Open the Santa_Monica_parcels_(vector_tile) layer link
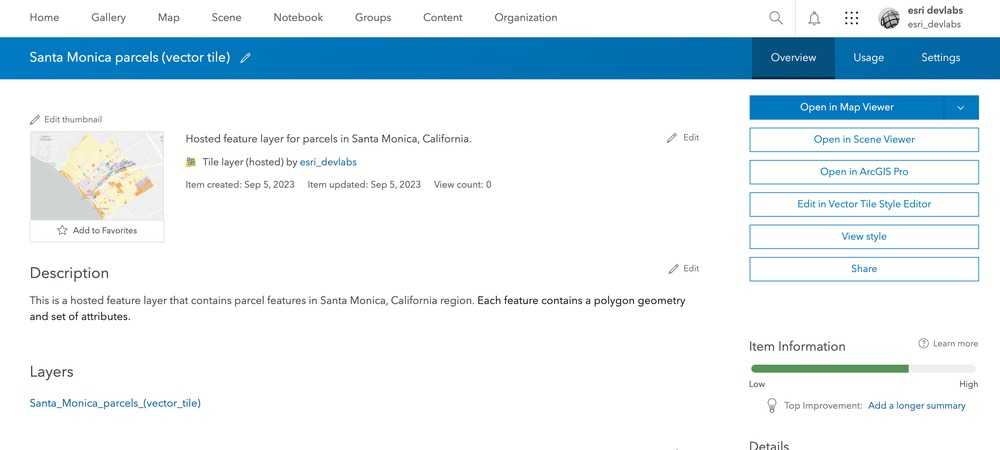 [115, 403]
